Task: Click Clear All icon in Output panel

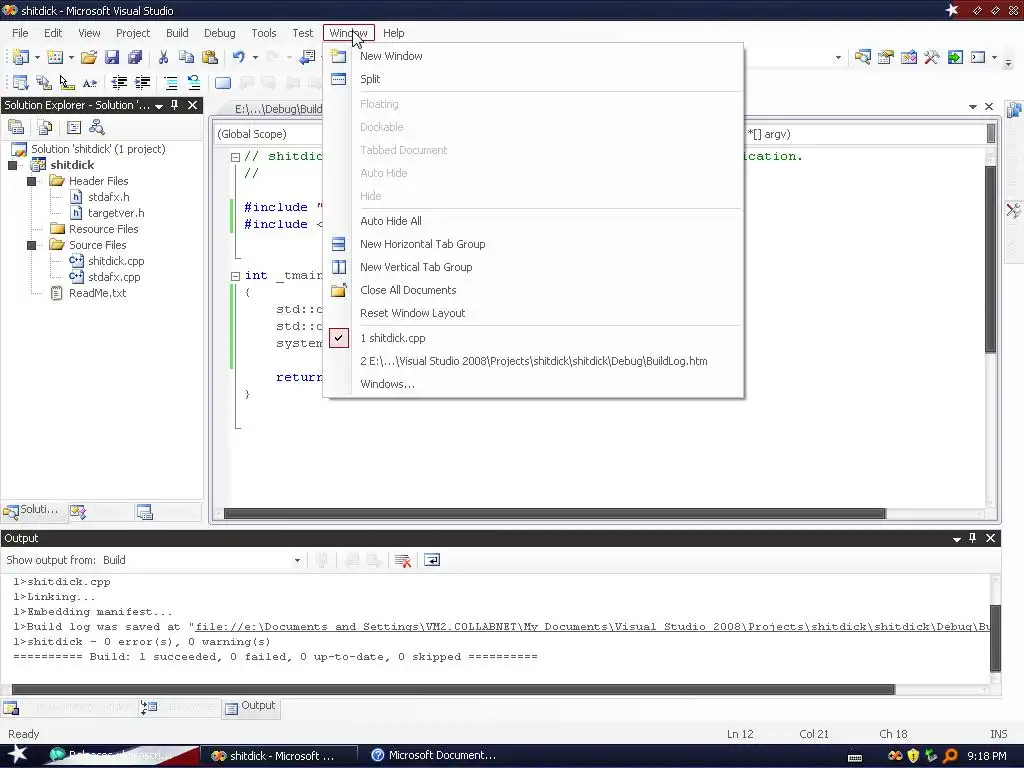Action: click(x=403, y=560)
